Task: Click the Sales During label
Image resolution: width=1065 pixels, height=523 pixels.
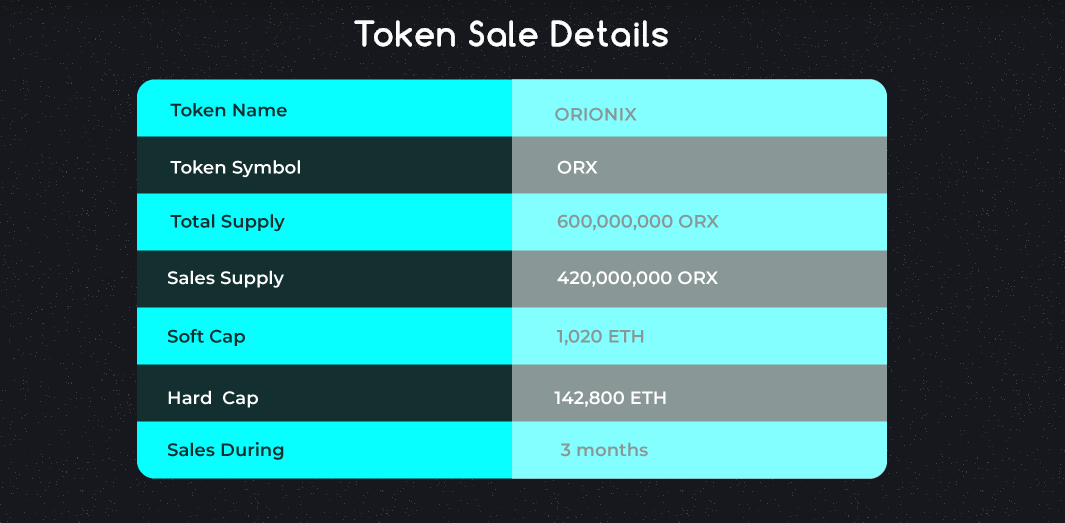Action: click(225, 450)
